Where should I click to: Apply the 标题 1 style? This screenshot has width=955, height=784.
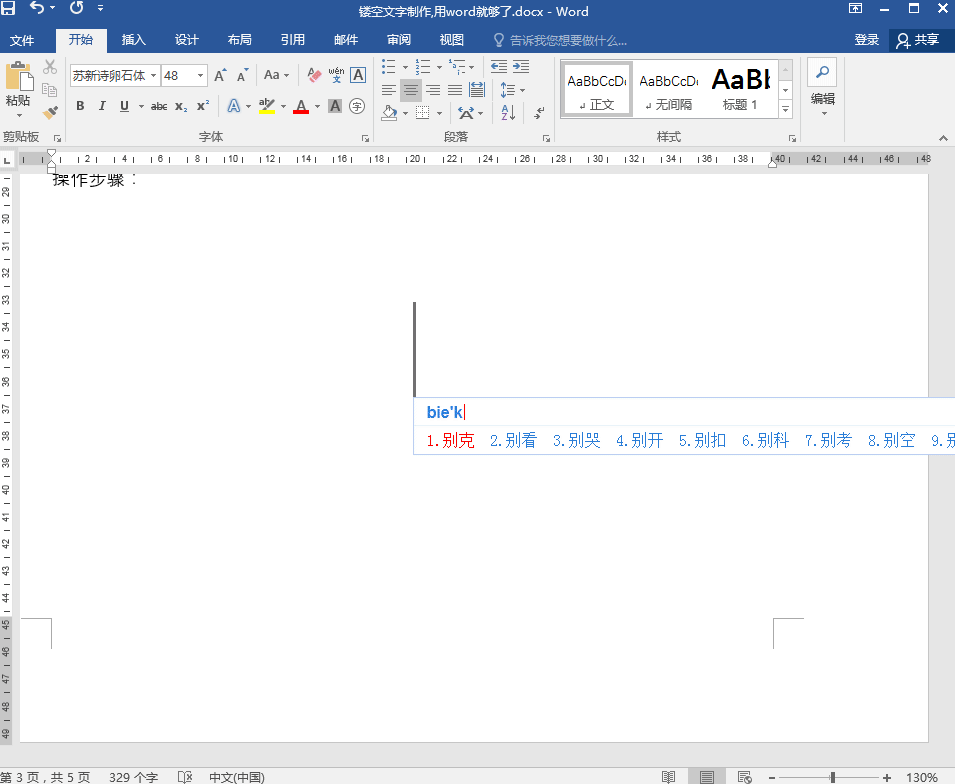coord(740,90)
